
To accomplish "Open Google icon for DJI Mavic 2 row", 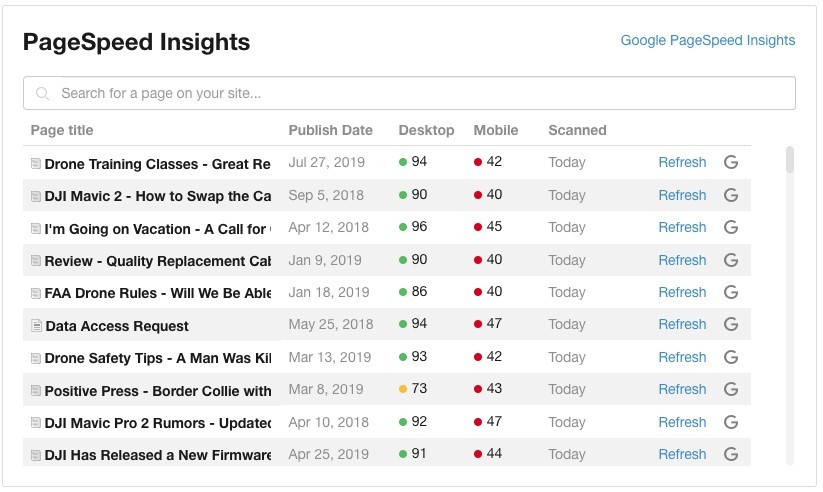I will click(731, 195).
